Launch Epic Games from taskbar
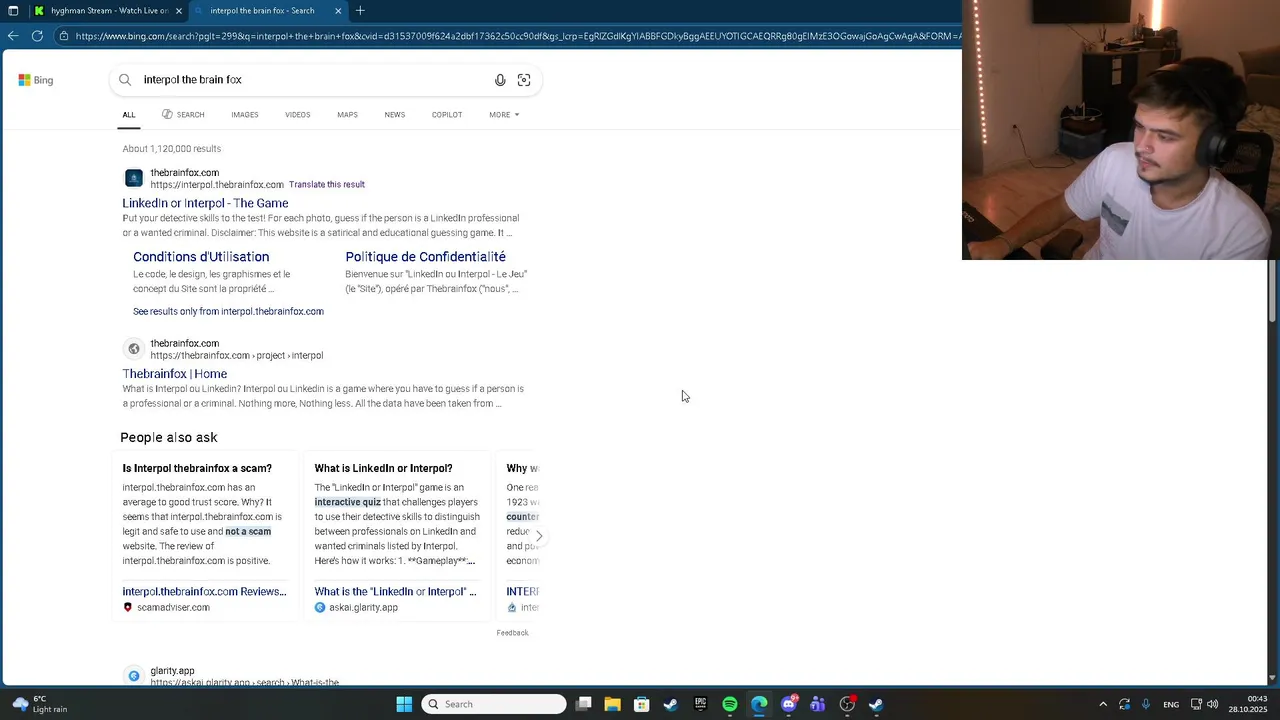Viewport: 1280px width, 720px height. click(x=700, y=704)
